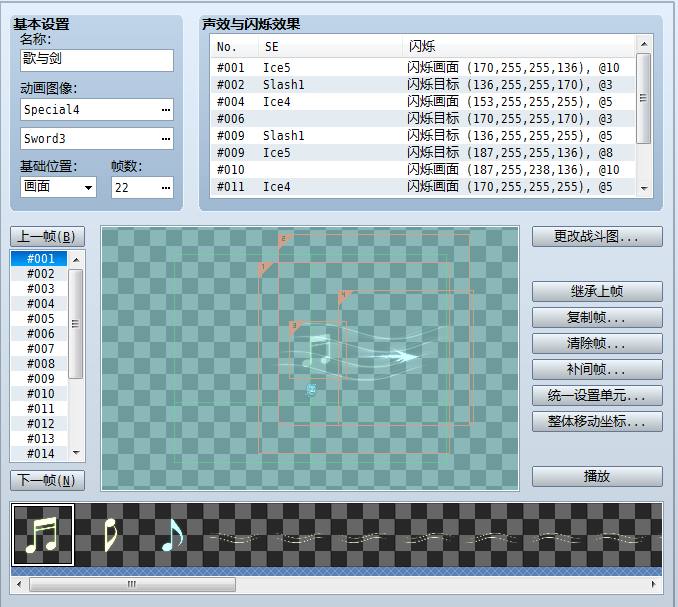
Task: Click the 闪烁 column header
Action: pyautogui.click(x=519, y=47)
